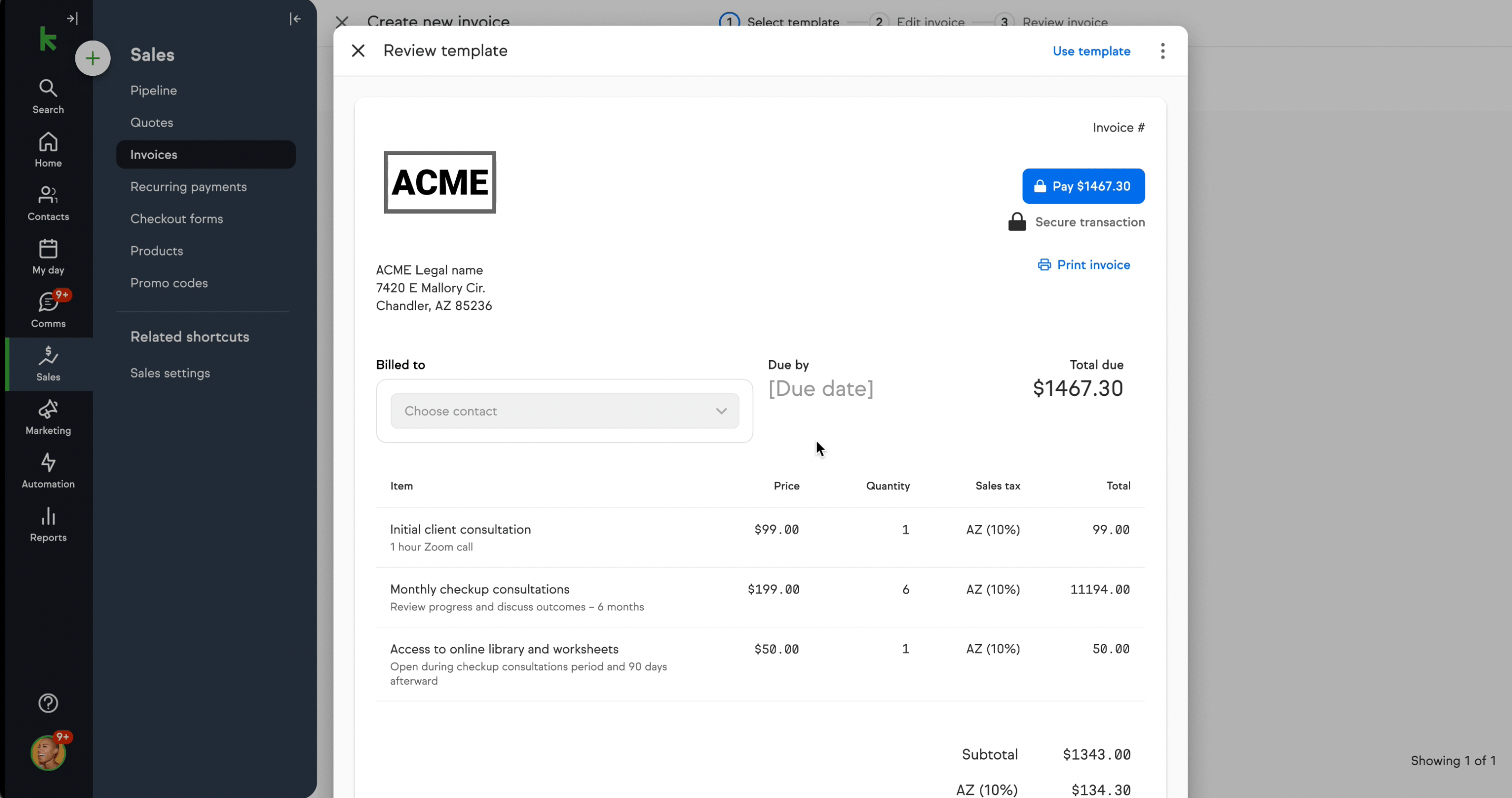Click the $199.00 price cell
The height and width of the screenshot is (798, 1512).
coord(773,590)
